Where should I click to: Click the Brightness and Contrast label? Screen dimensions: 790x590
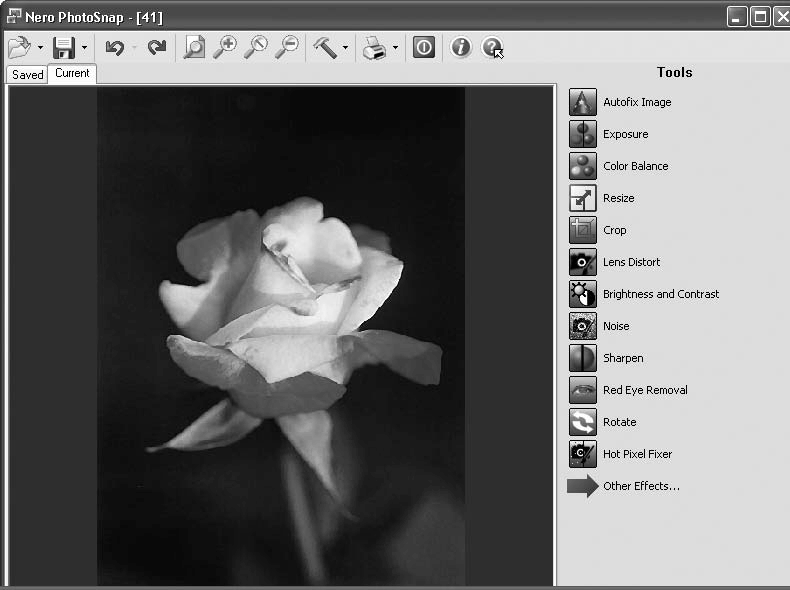(x=661, y=294)
